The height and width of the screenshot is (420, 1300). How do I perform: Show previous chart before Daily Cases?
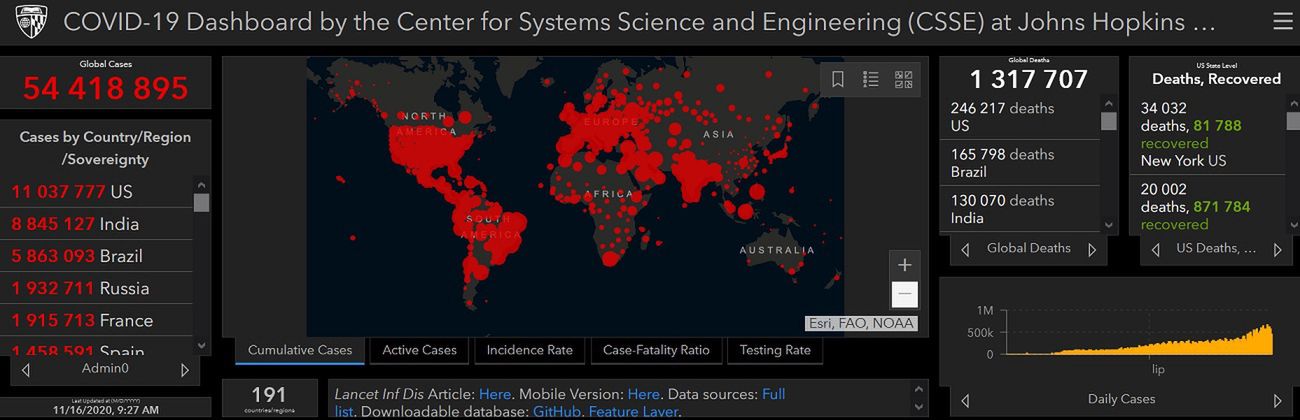(x=965, y=401)
